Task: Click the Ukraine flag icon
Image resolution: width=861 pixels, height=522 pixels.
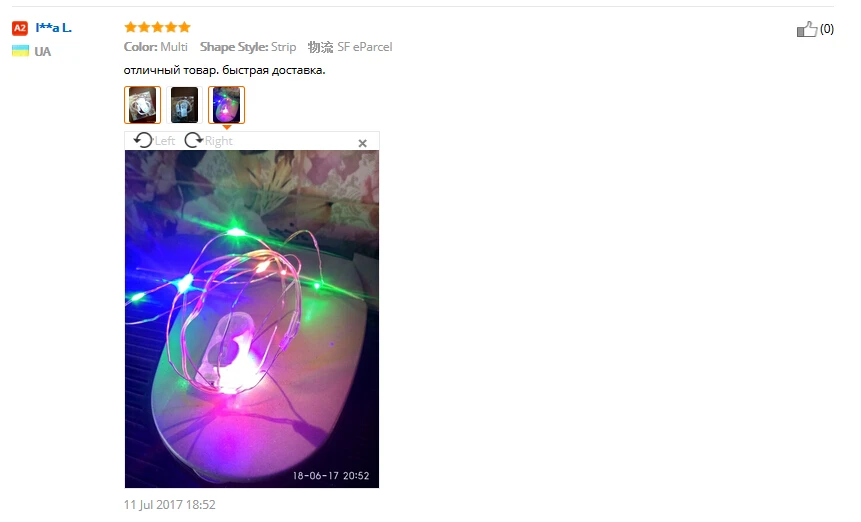Action: click(20, 51)
